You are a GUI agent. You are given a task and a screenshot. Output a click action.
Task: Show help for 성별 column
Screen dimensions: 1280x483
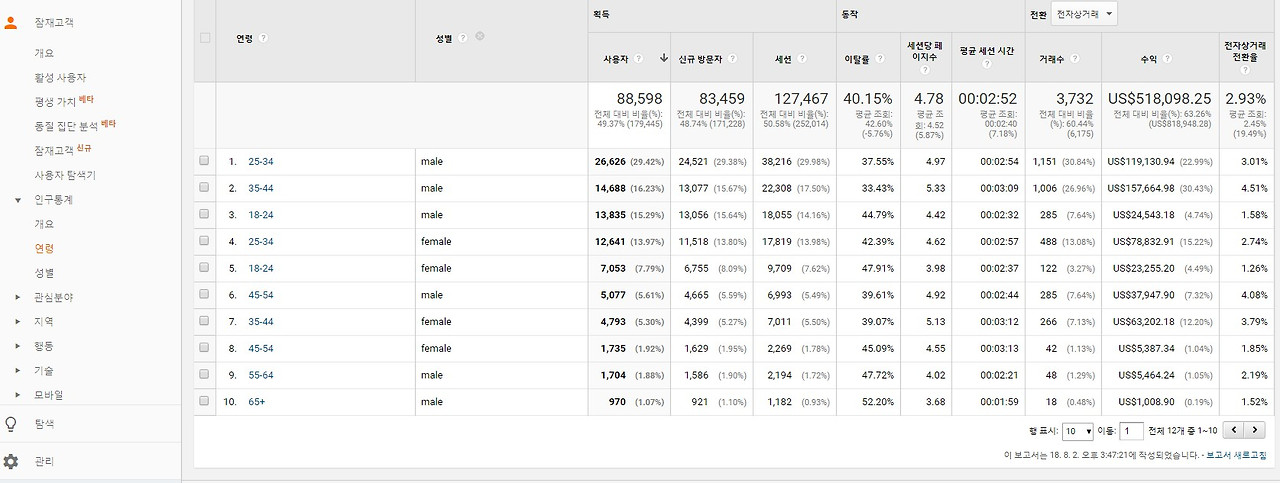tap(463, 38)
